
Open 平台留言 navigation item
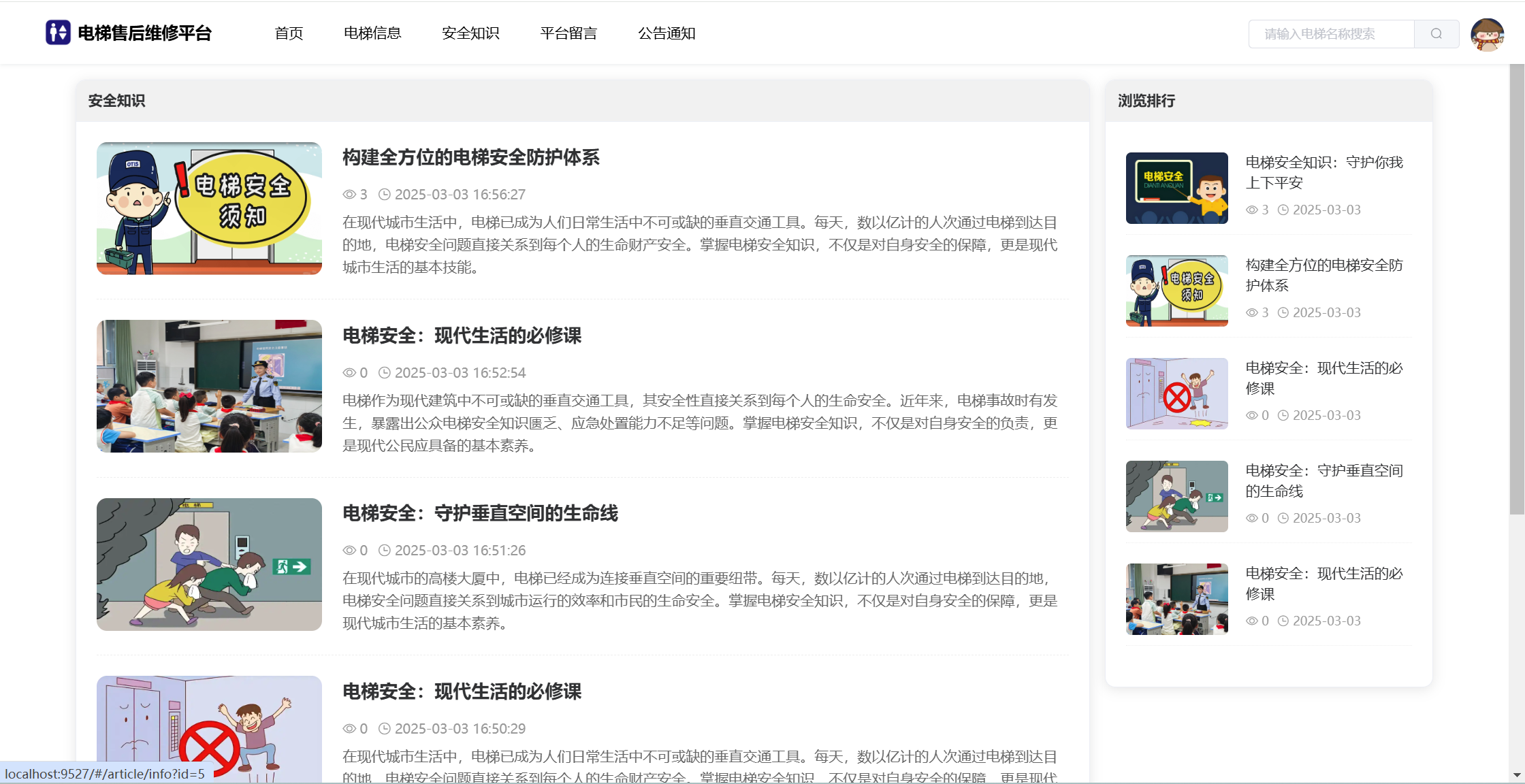pyautogui.click(x=568, y=33)
